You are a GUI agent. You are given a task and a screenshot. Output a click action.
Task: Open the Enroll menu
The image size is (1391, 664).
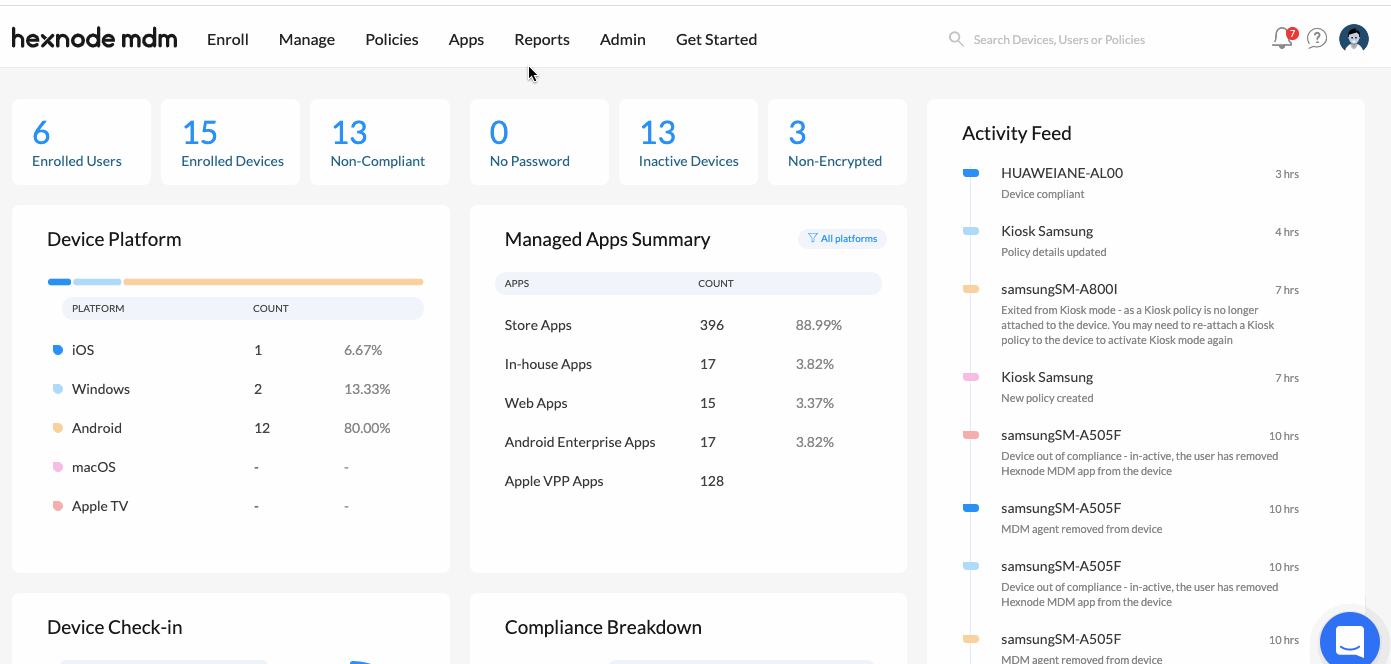(228, 40)
